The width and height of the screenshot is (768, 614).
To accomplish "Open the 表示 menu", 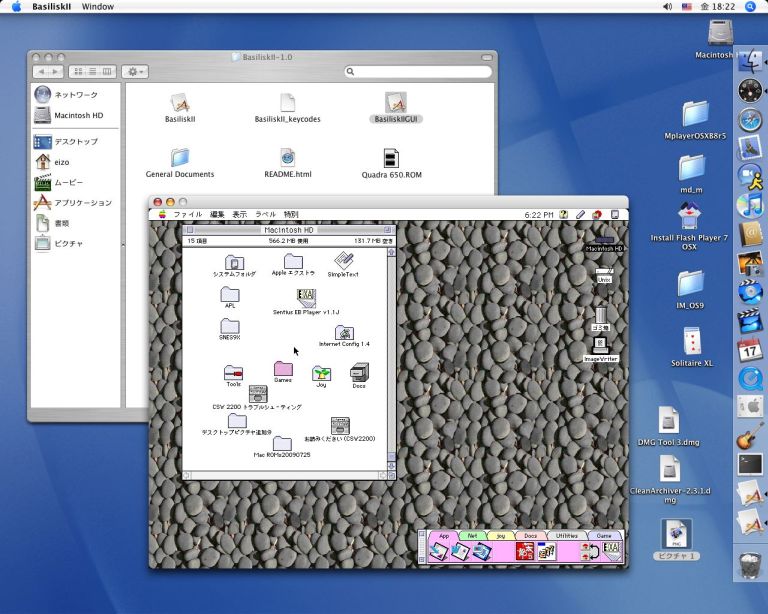I will [x=240, y=214].
